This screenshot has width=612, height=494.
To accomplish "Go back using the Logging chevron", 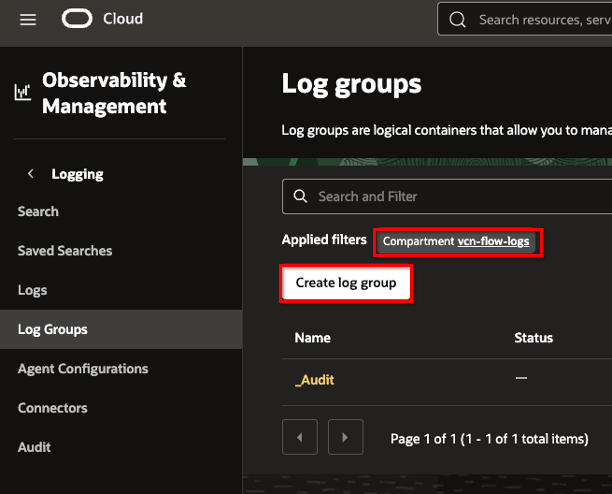I will [x=30, y=174].
